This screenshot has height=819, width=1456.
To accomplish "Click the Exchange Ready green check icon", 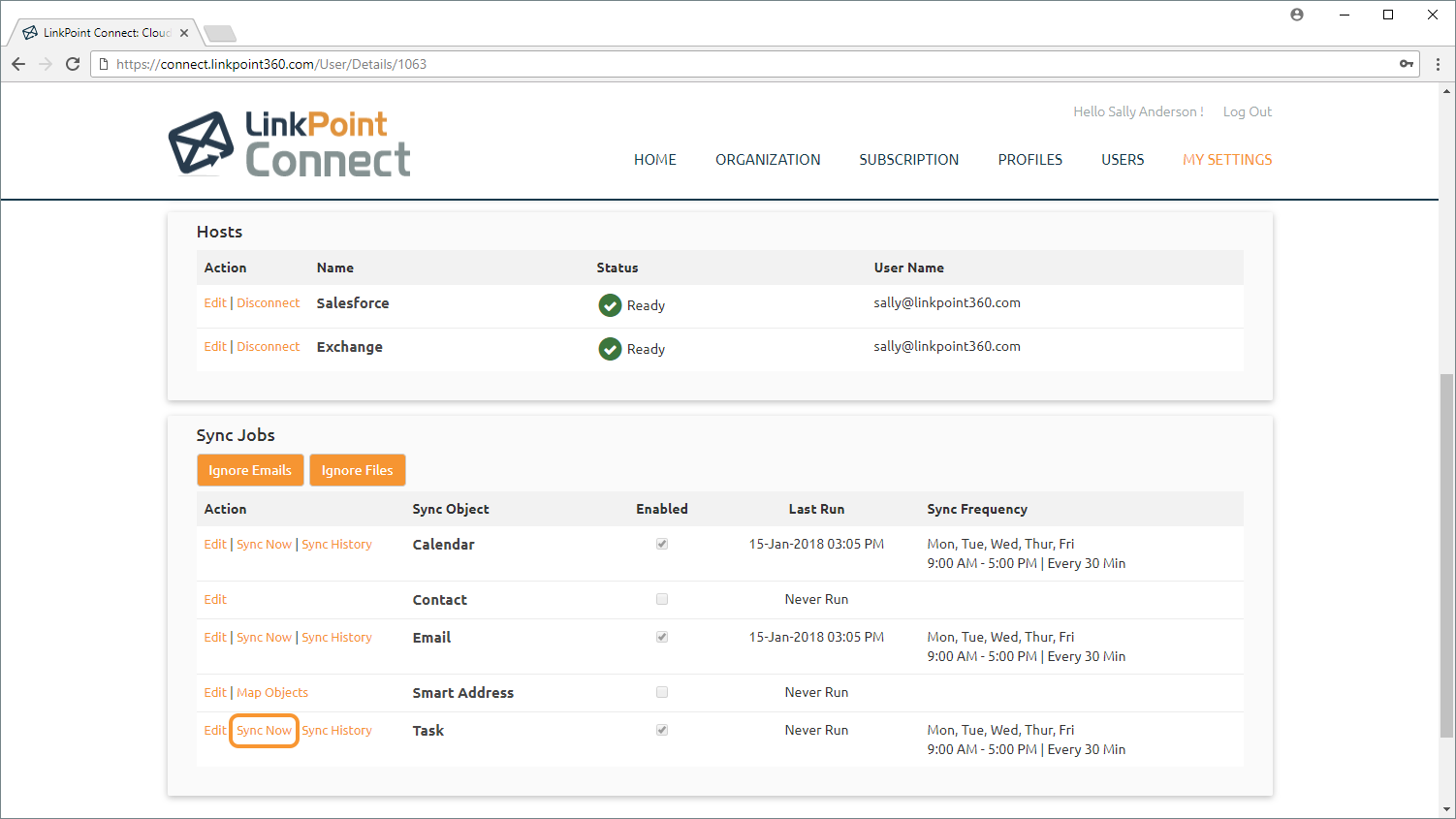I will [x=610, y=349].
